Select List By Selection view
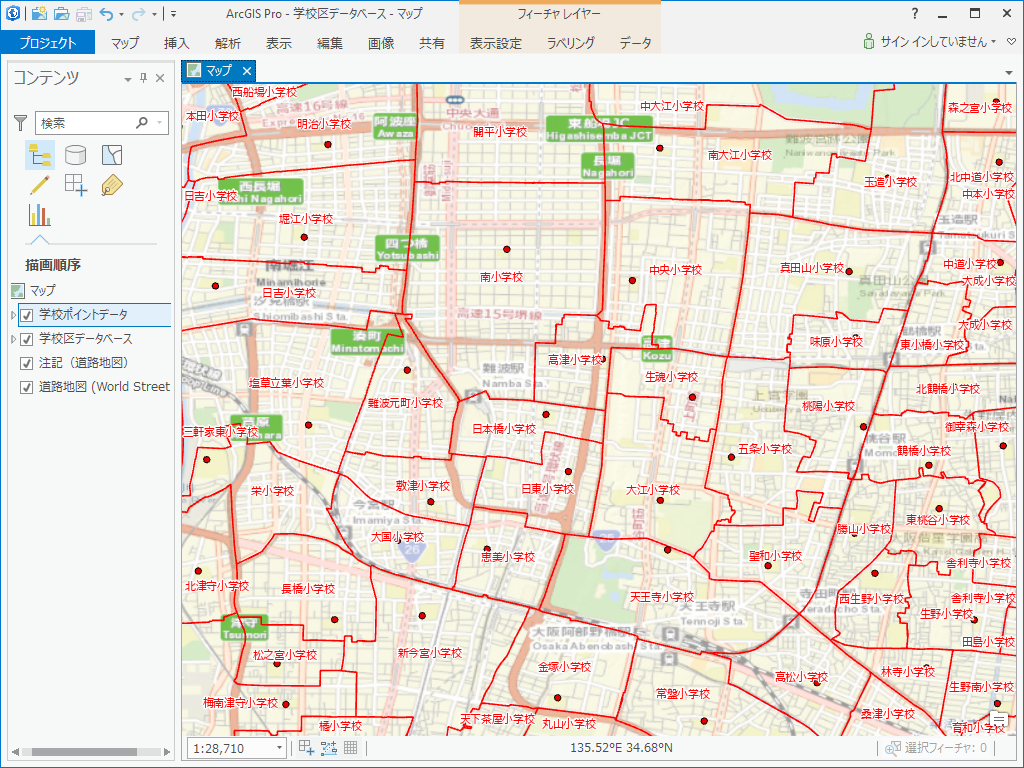1024x768 pixels. (x=112, y=155)
